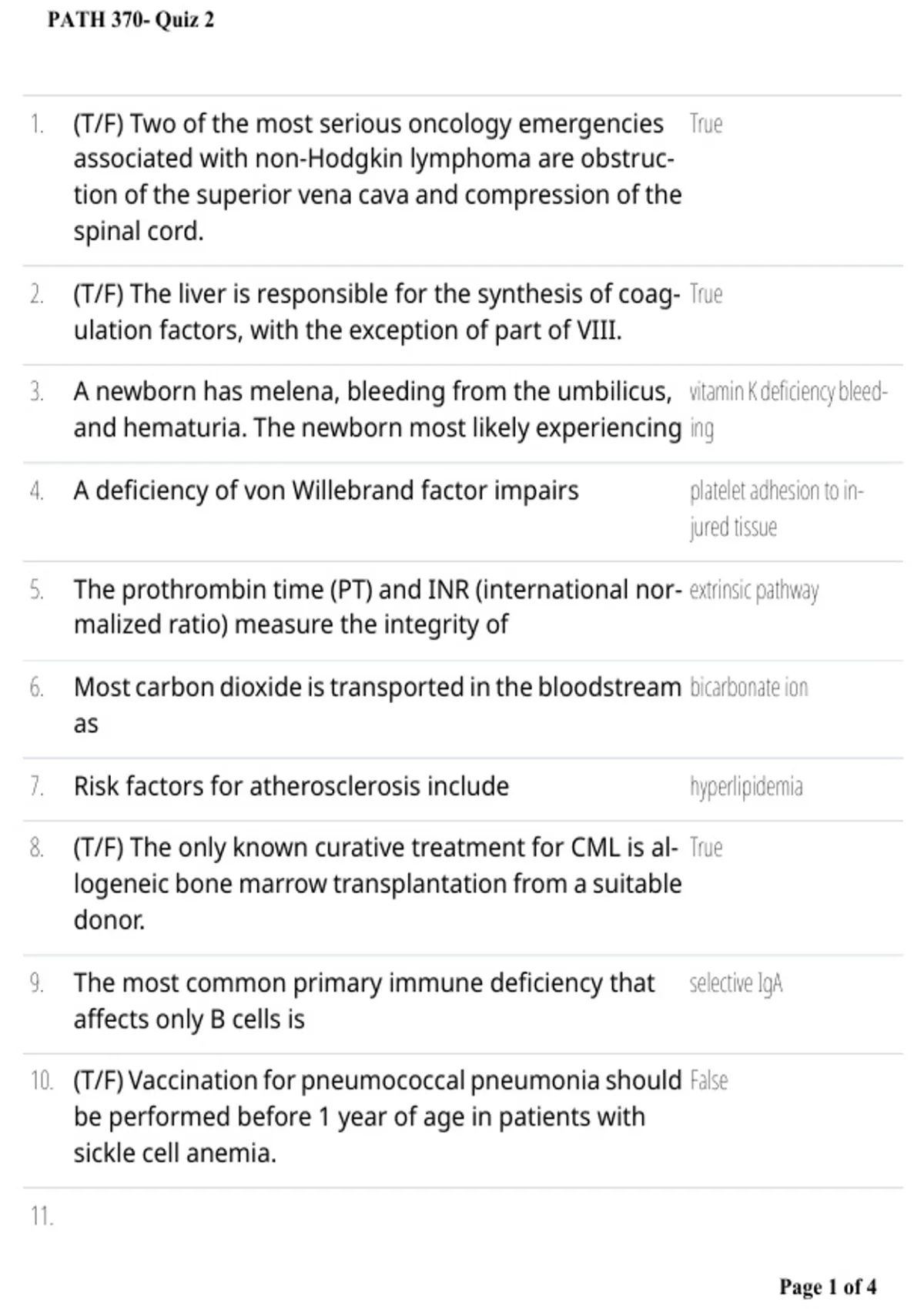Click the selective IgA answer
The width and height of the screenshot is (924, 1309).
pos(736,983)
